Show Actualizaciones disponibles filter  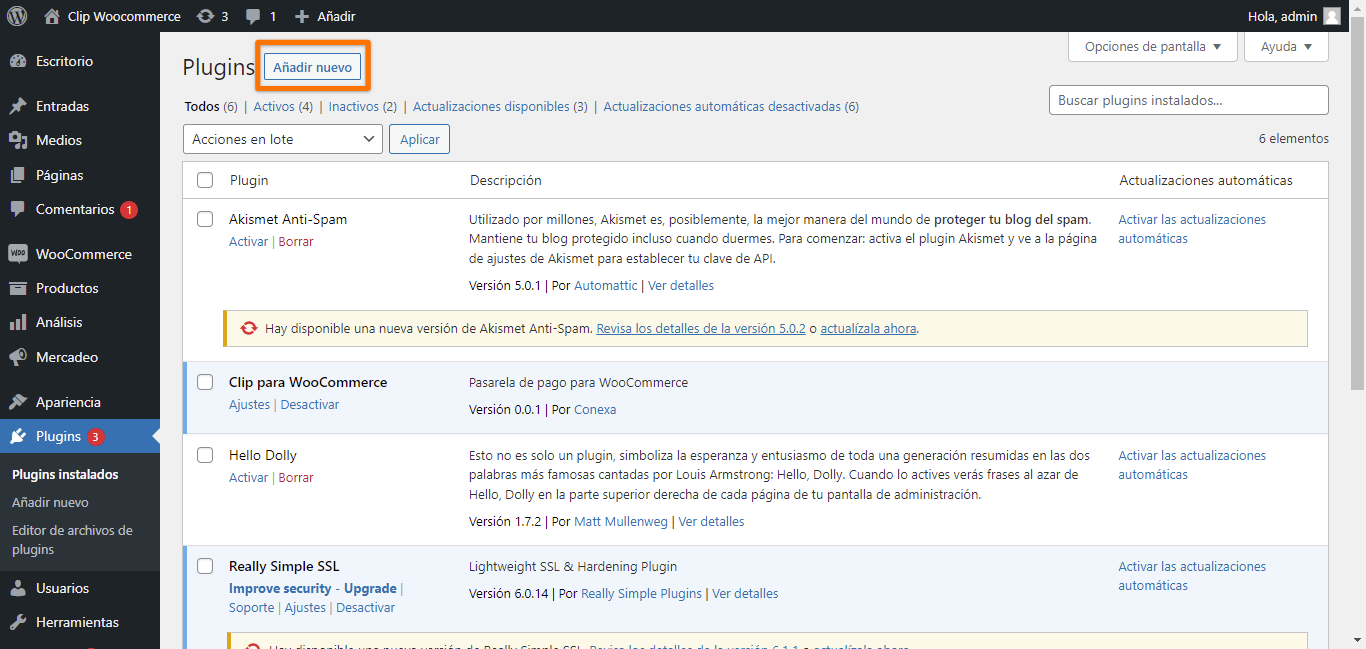(x=491, y=106)
